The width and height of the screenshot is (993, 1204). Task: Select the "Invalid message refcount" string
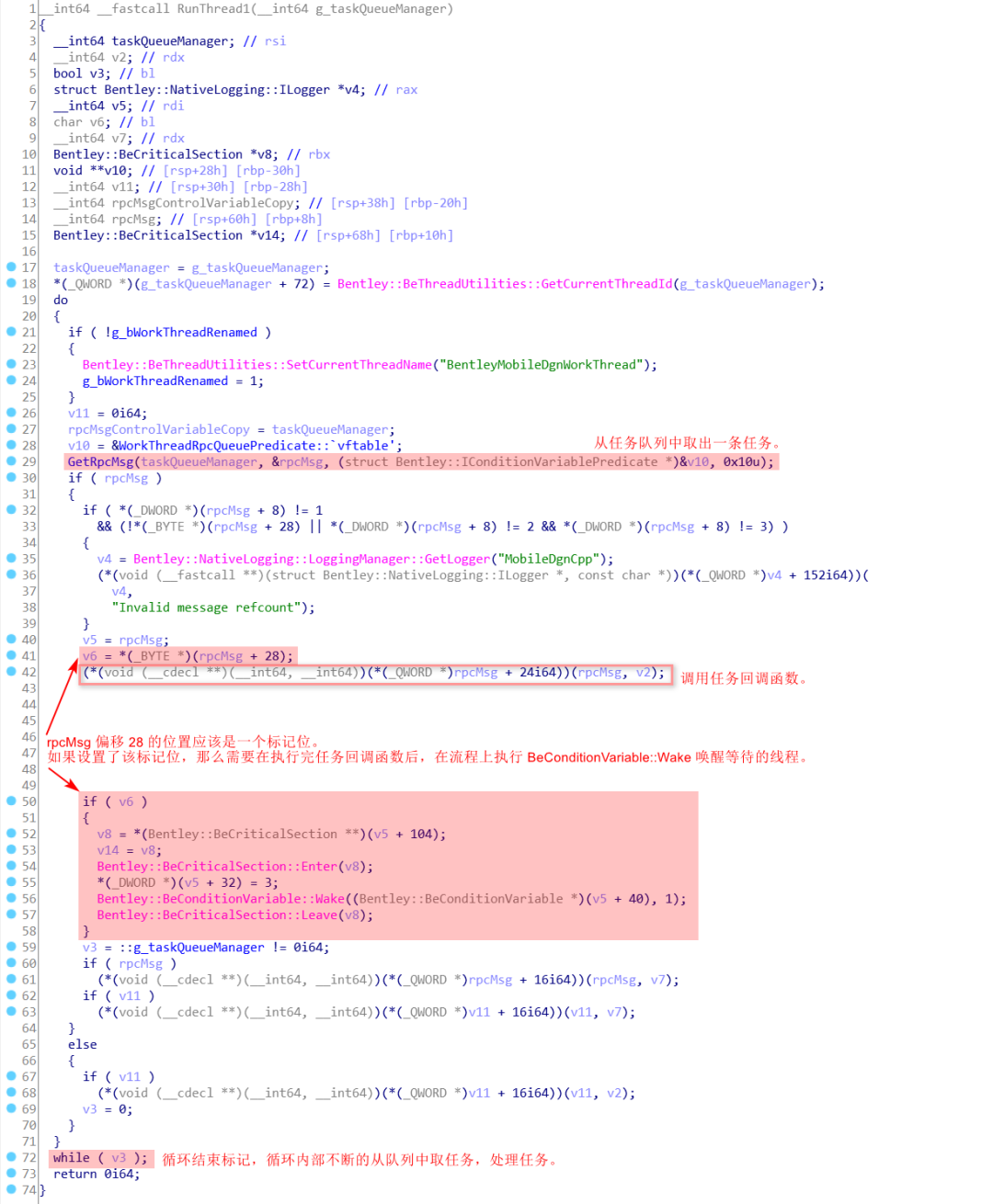[206, 608]
